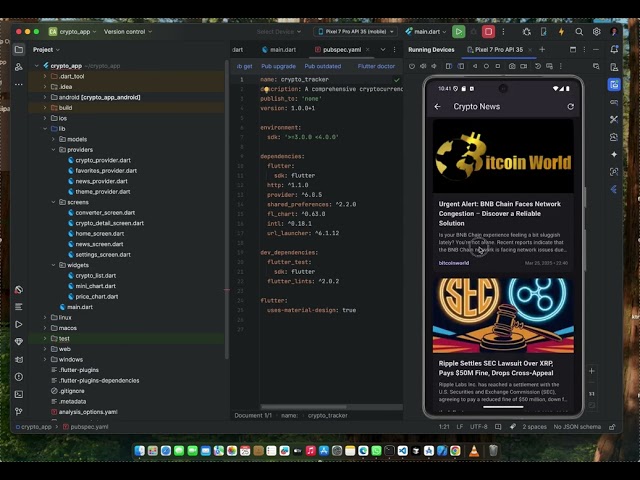Open Google Chrome from the dock
The image size is (640, 480).
click(455, 451)
